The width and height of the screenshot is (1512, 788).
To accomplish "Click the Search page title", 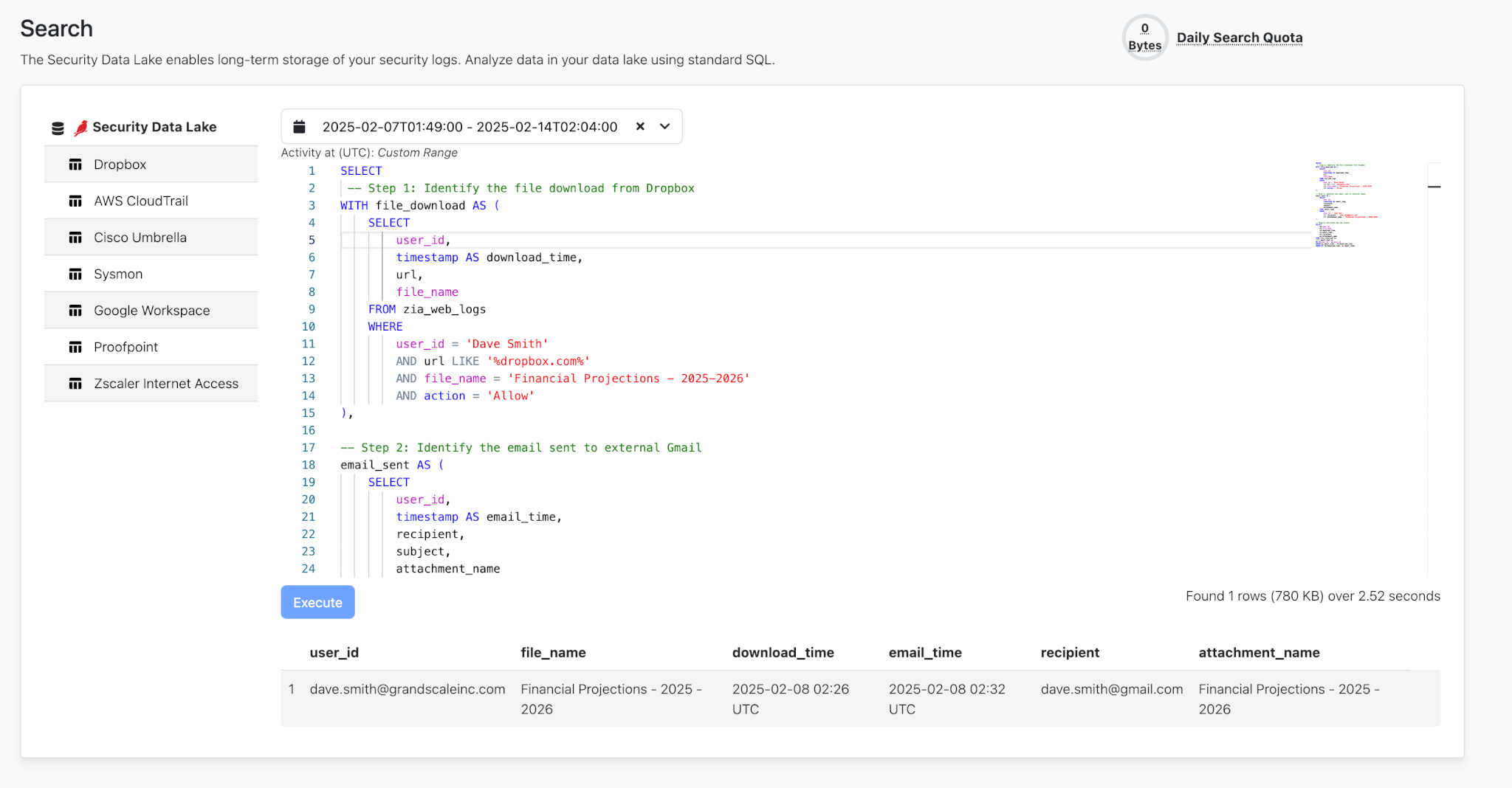I will pos(57,29).
